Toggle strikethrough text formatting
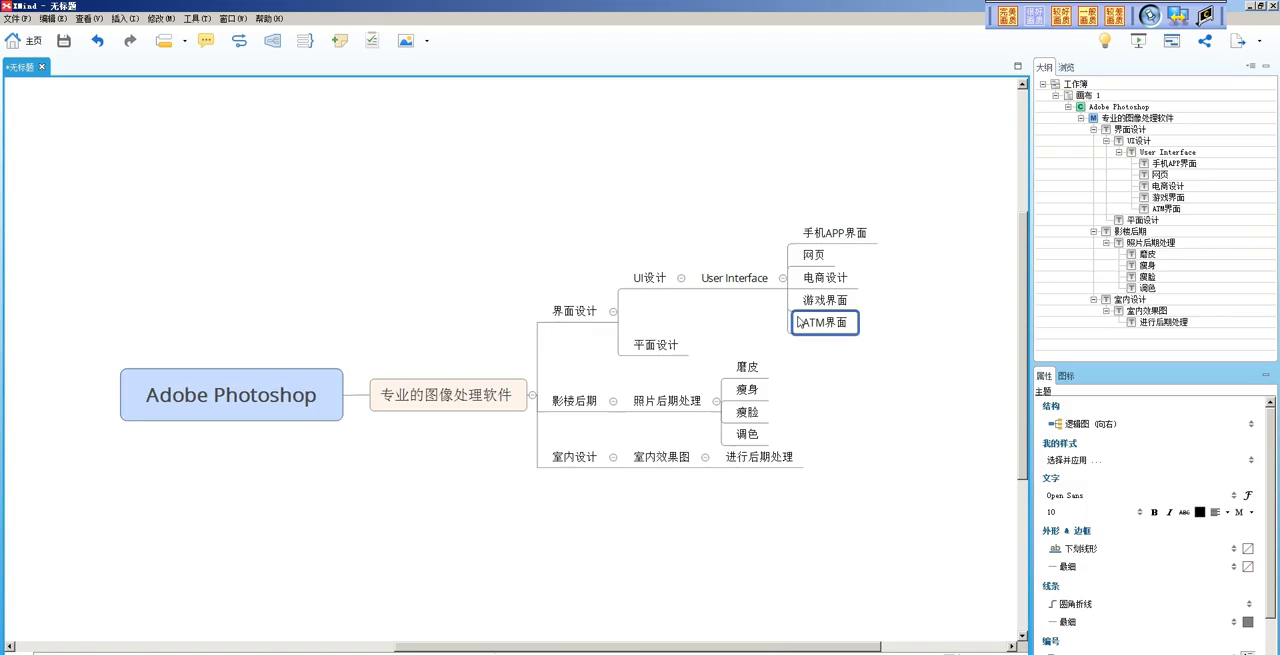The image size is (1280, 655). 1184,513
